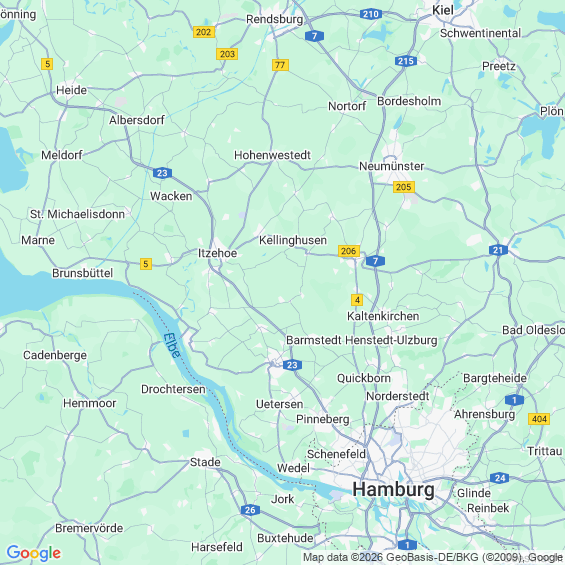Select the Brunsbüttel town label
The width and height of the screenshot is (565, 565).
pos(83,273)
